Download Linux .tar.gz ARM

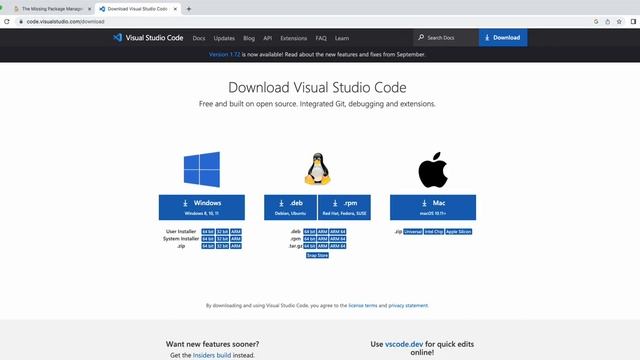322,246
